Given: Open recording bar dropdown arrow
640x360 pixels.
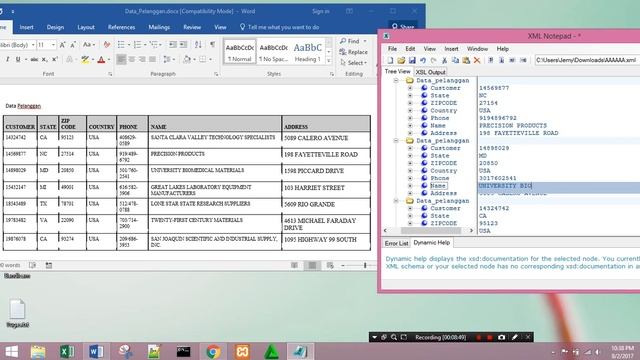Looking at the screenshot, I should (x=374, y=337).
